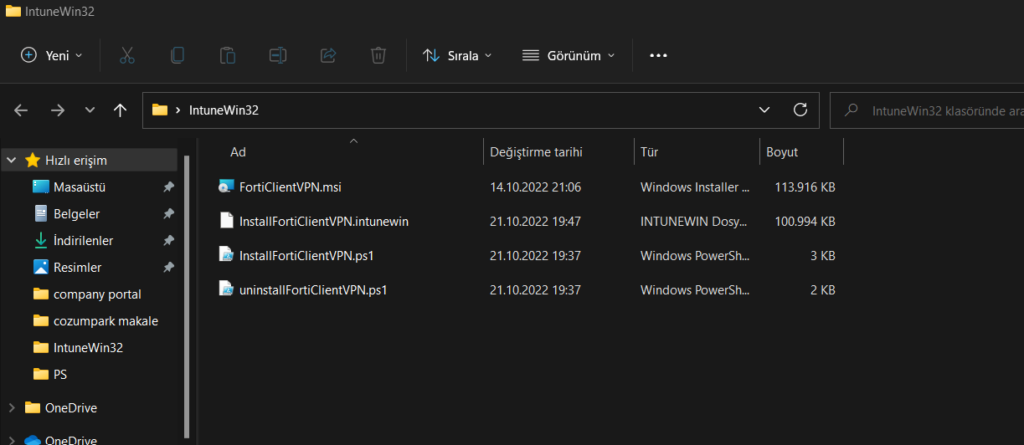The image size is (1024, 445).
Task: Expand the first OneDrive tree node
Action: (x=11, y=408)
